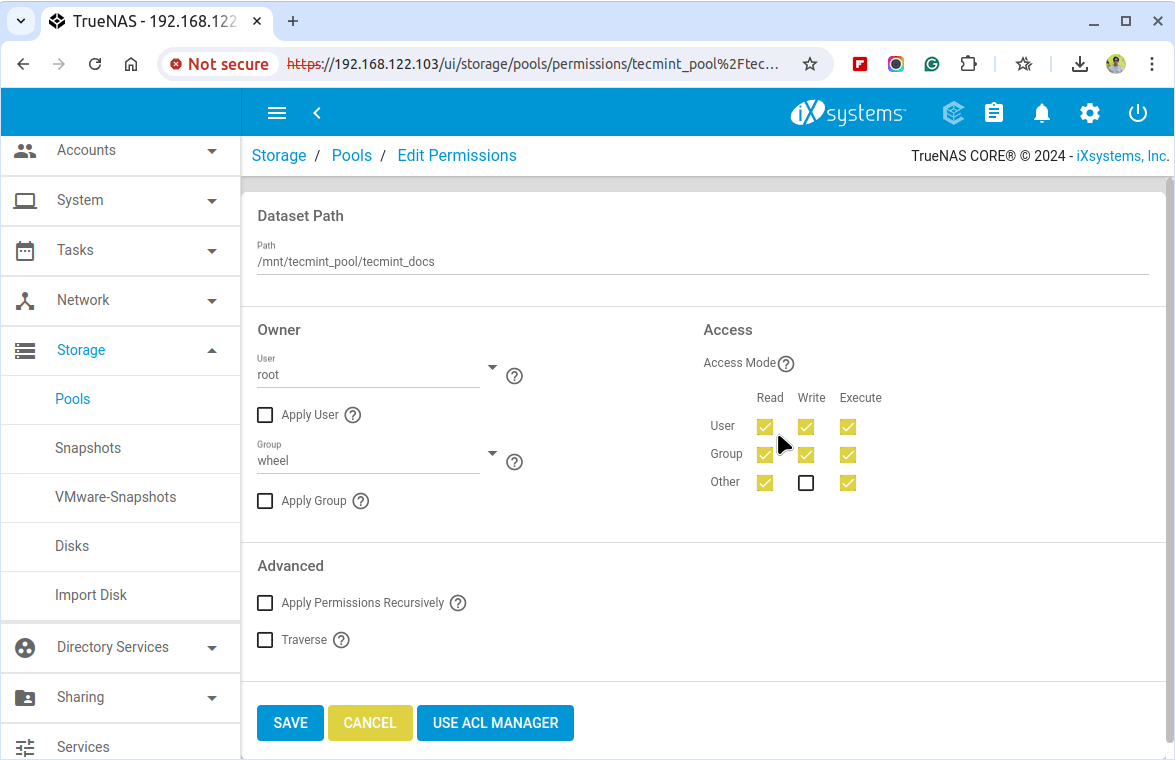Viewport: 1175px width, 760px height.
Task: Open the browser extensions puzzle icon
Action: [x=968, y=64]
